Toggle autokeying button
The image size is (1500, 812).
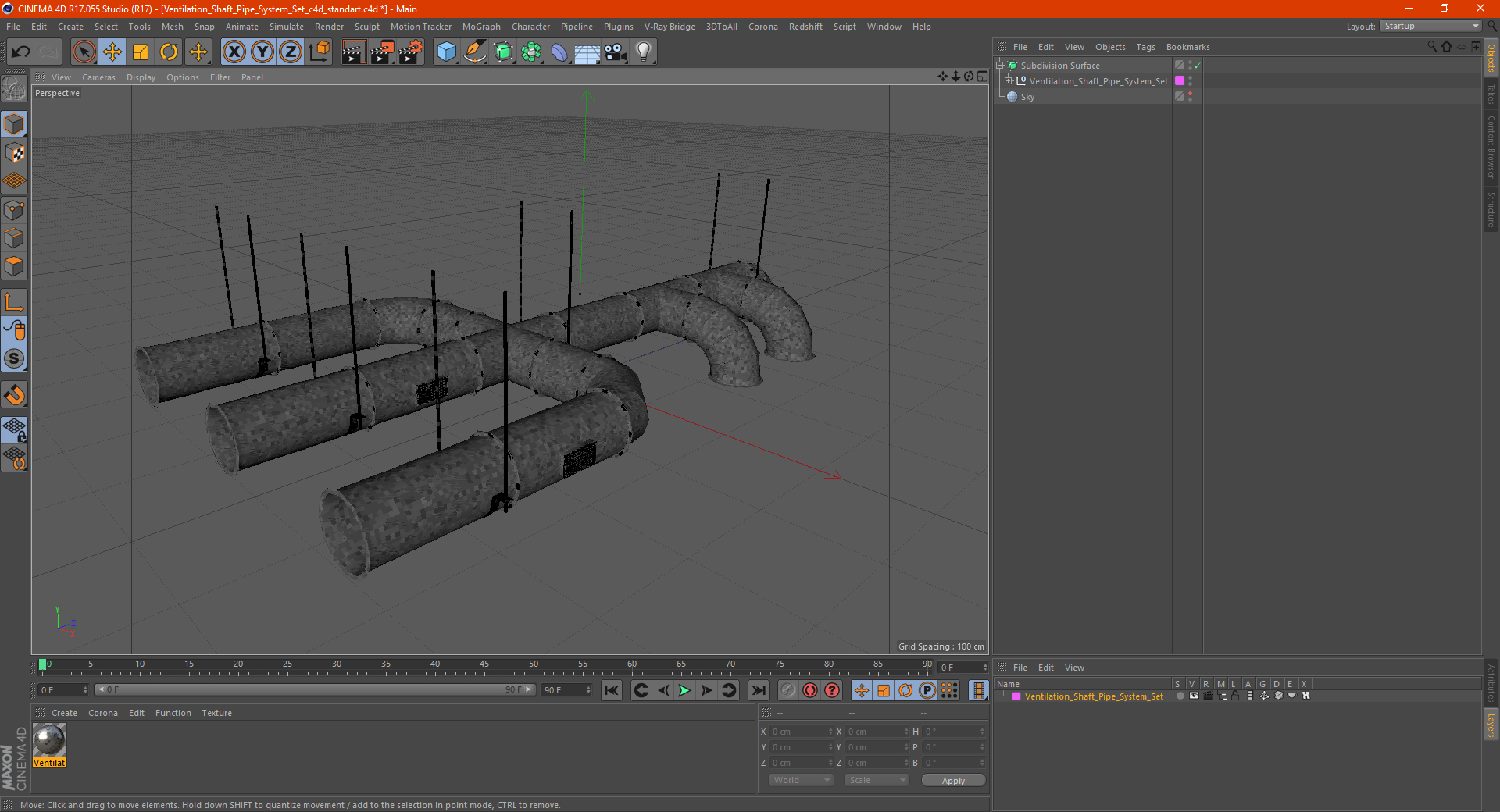tap(810, 690)
